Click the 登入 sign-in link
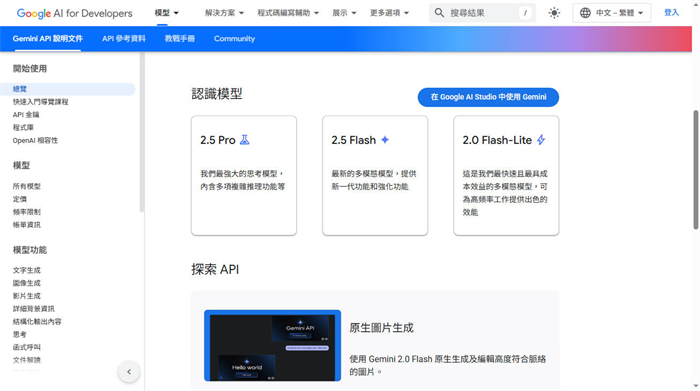Image resolution: width=700 pixels, height=391 pixels. point(671,12)
